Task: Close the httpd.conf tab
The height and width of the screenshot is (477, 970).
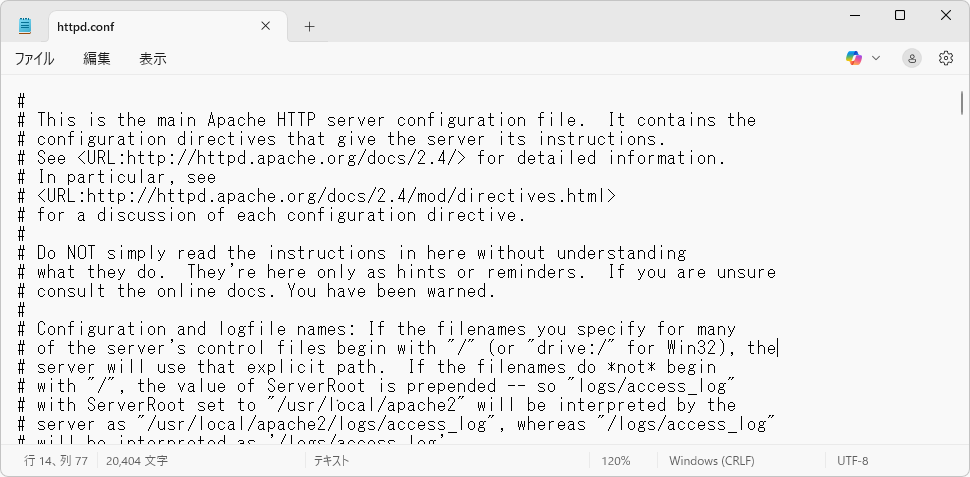Action: click(264, 27)
